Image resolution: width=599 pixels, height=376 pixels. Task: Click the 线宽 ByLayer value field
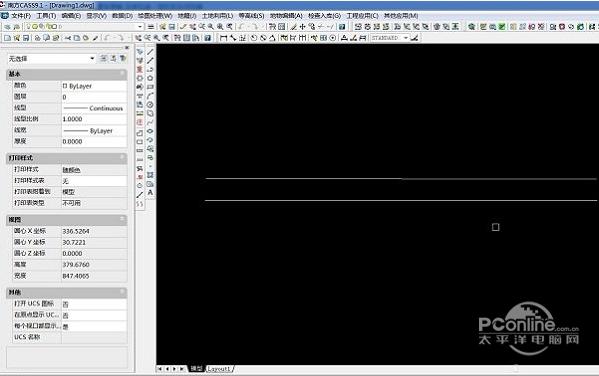click(x=94, y=130)
